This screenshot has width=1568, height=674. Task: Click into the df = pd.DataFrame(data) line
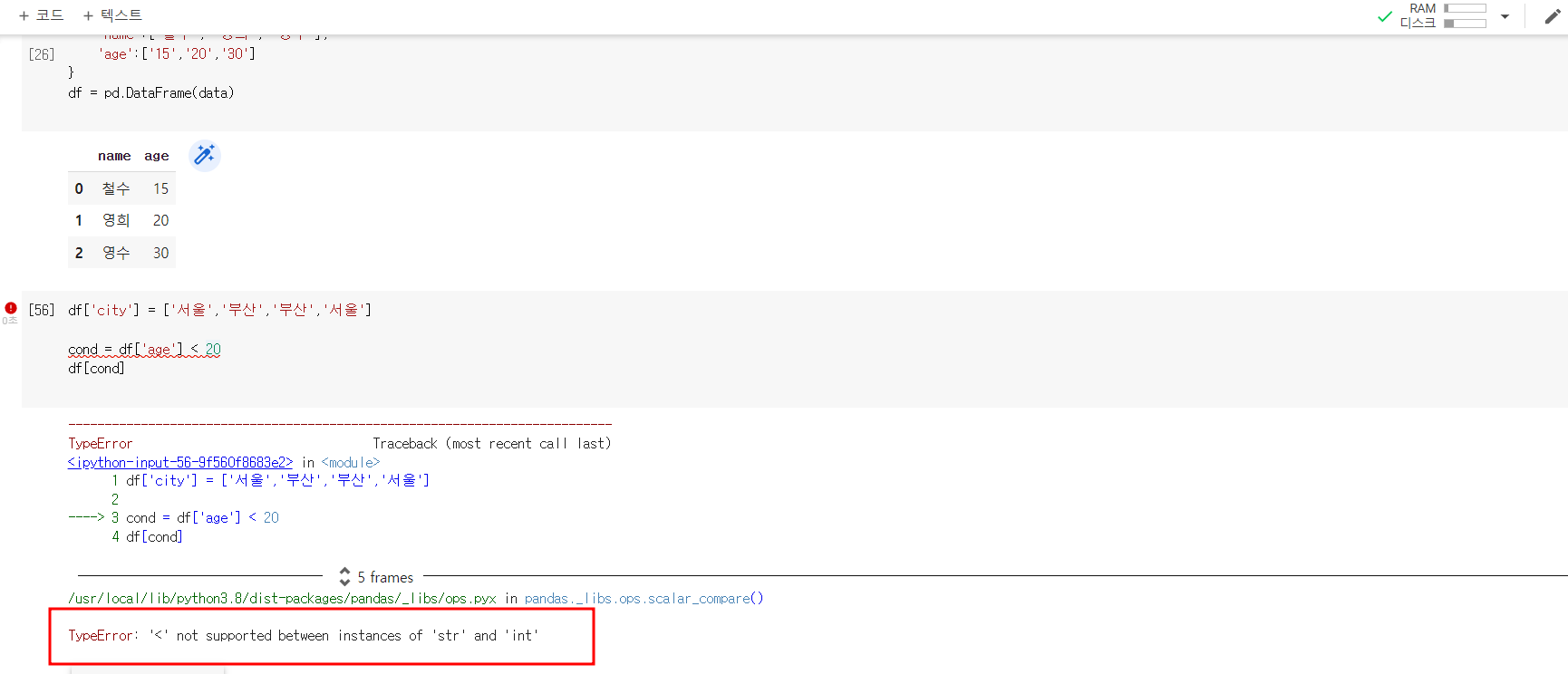coord(151,92)
